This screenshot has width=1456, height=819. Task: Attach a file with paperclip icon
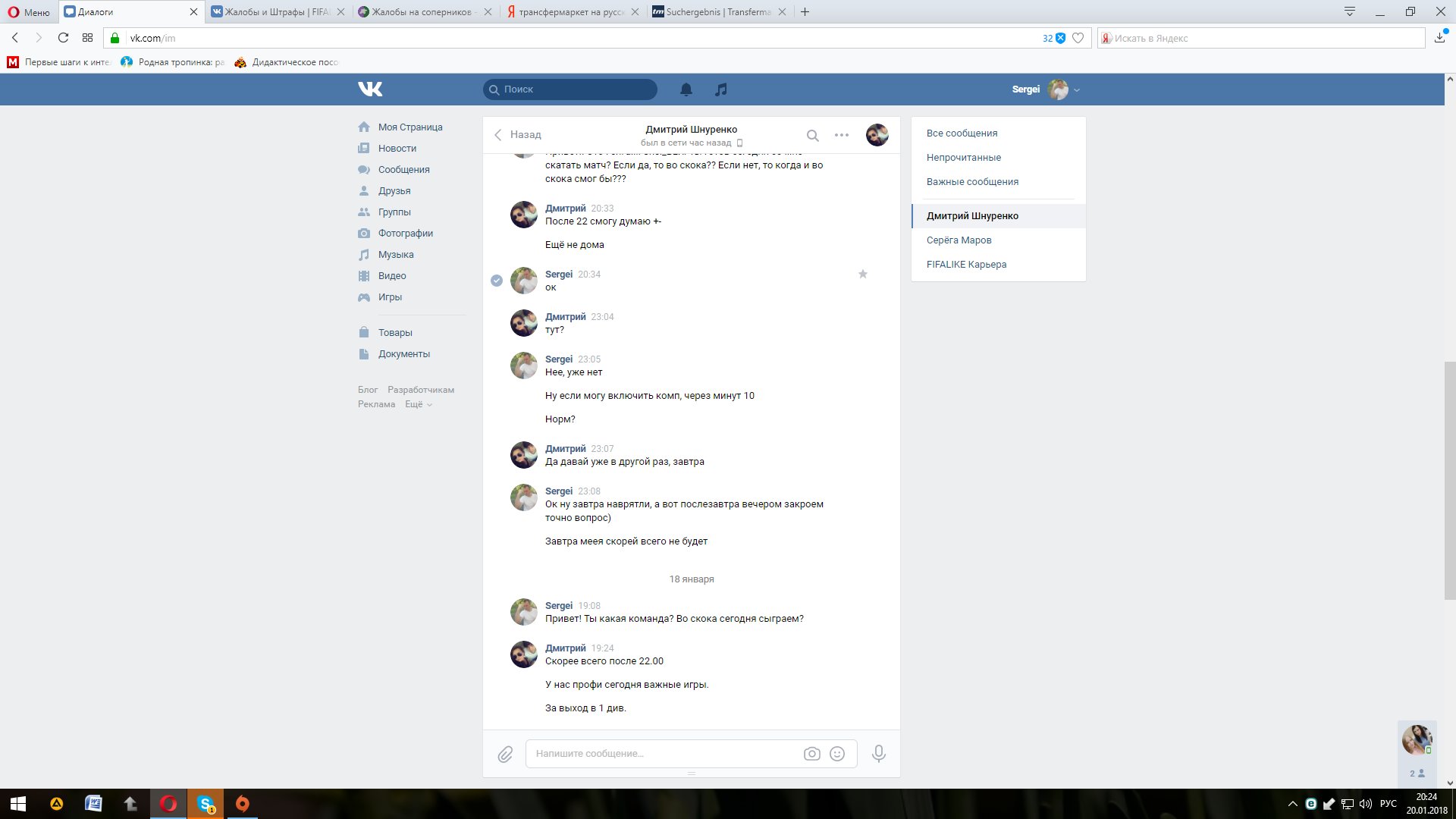(505, 754)
